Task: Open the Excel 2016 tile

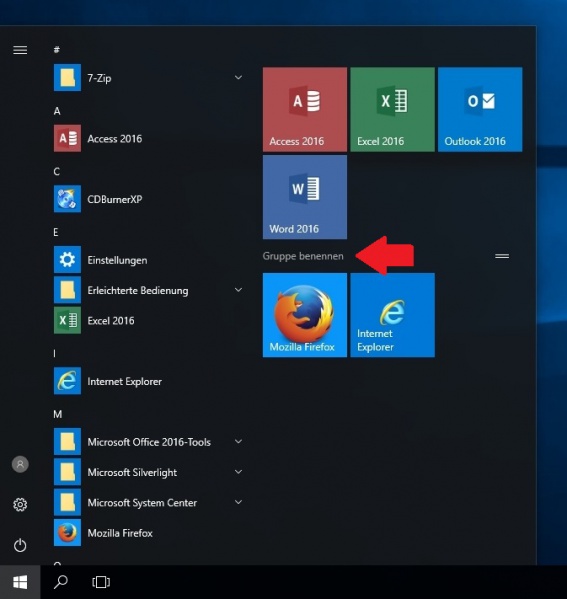Action: [392, 110]
